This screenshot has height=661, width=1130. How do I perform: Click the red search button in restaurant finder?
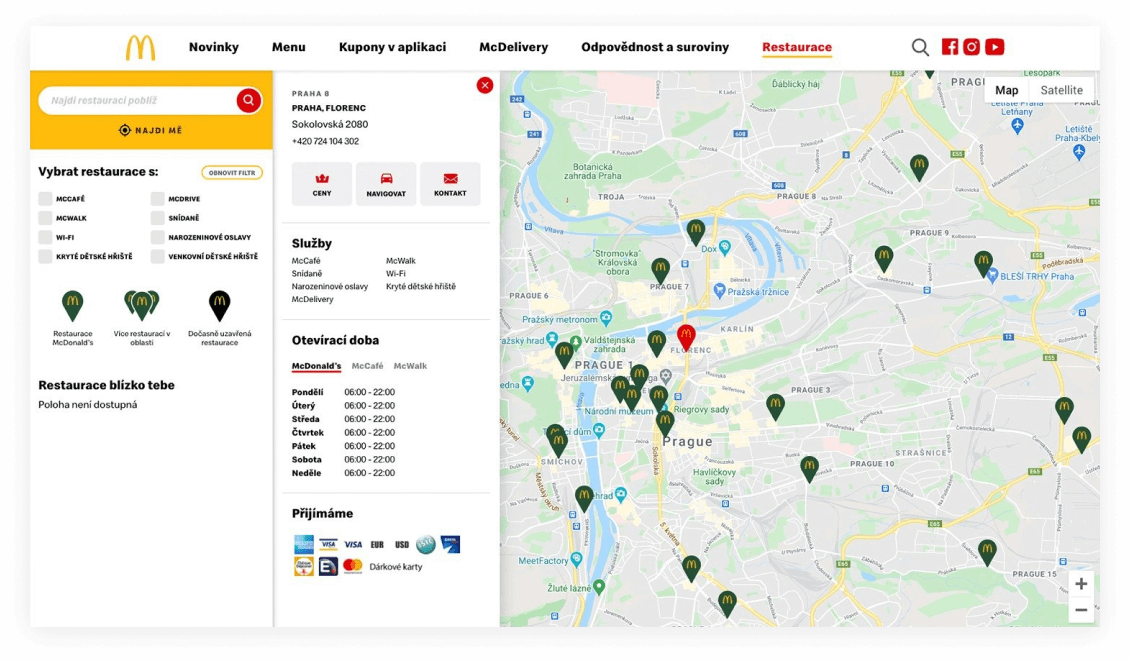tap(248, 100)
